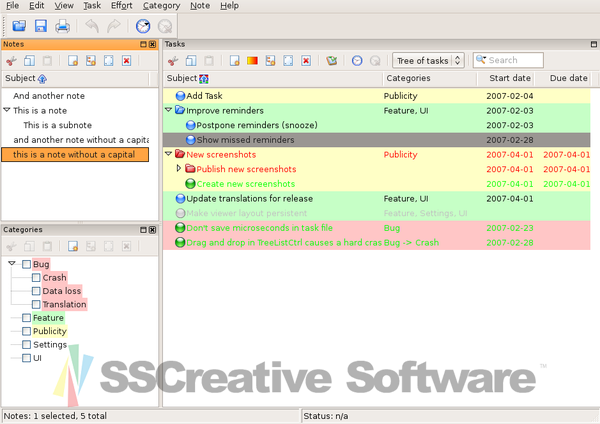The height and width of the screenshot is (424, 600).
Task: Check the Settings category checkbox
Action: tap(26, 344)
